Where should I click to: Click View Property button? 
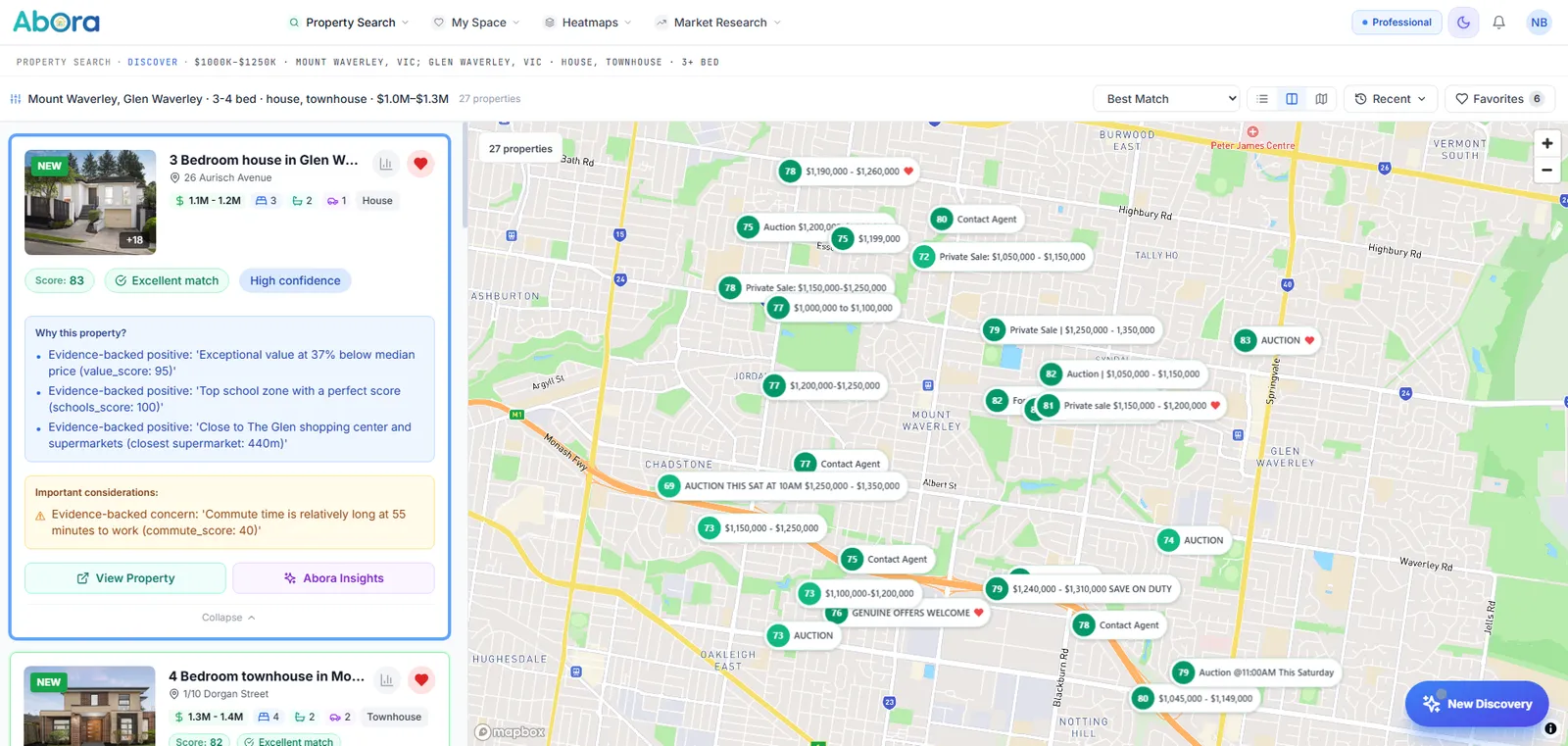click(125, 578)
